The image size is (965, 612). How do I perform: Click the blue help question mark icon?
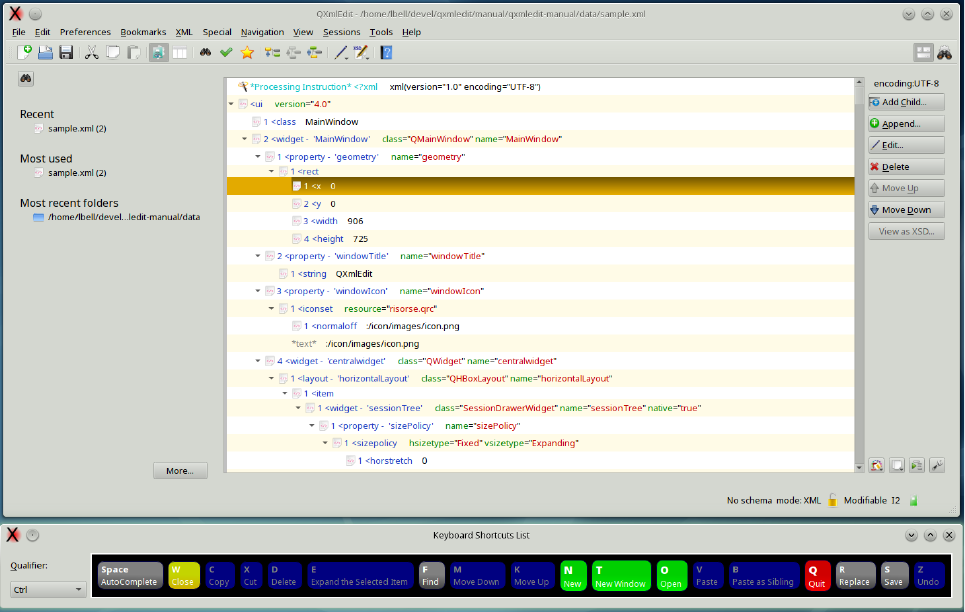point(386,52)
